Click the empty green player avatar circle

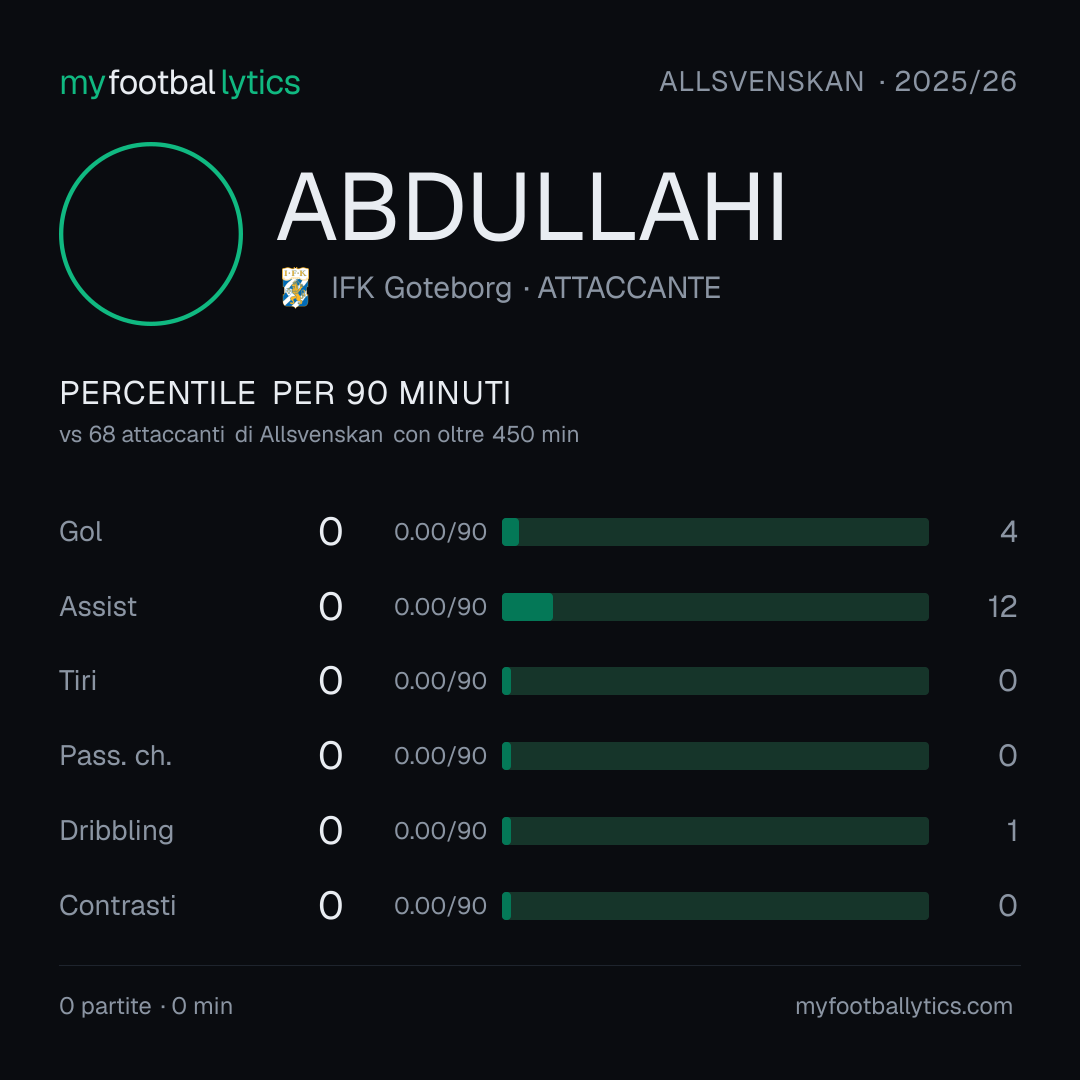(151, 234)
